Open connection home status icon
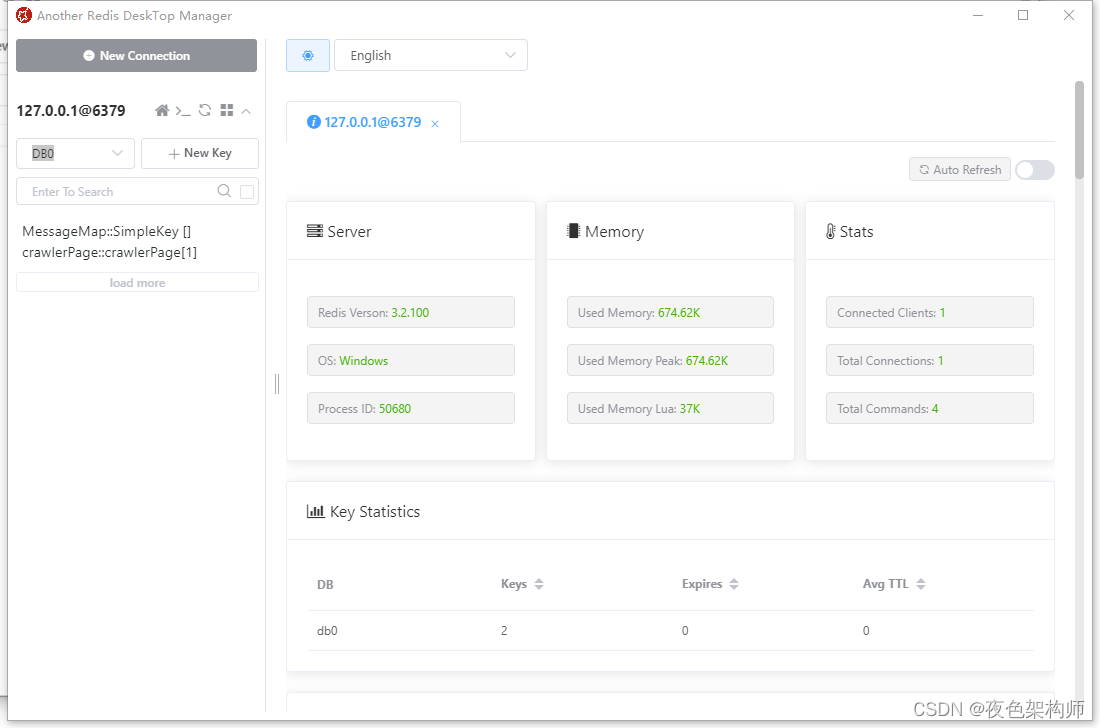This screenshot has width=1100, height=728. click(162, 110)
